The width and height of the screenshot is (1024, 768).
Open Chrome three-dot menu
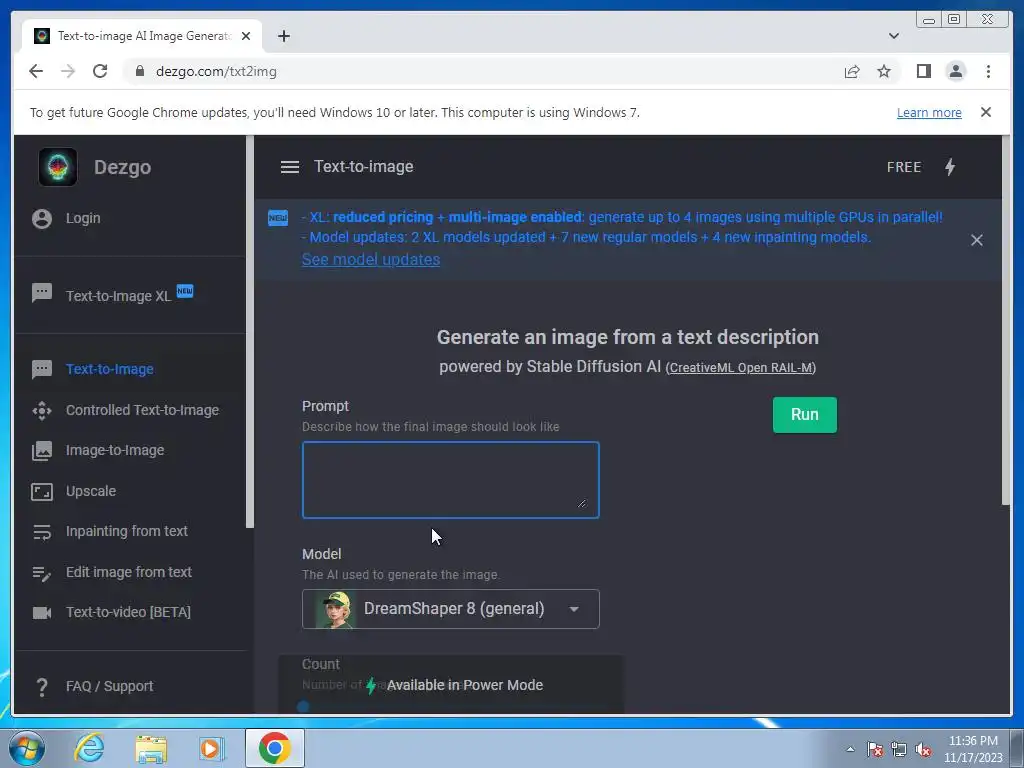point(988,71)
